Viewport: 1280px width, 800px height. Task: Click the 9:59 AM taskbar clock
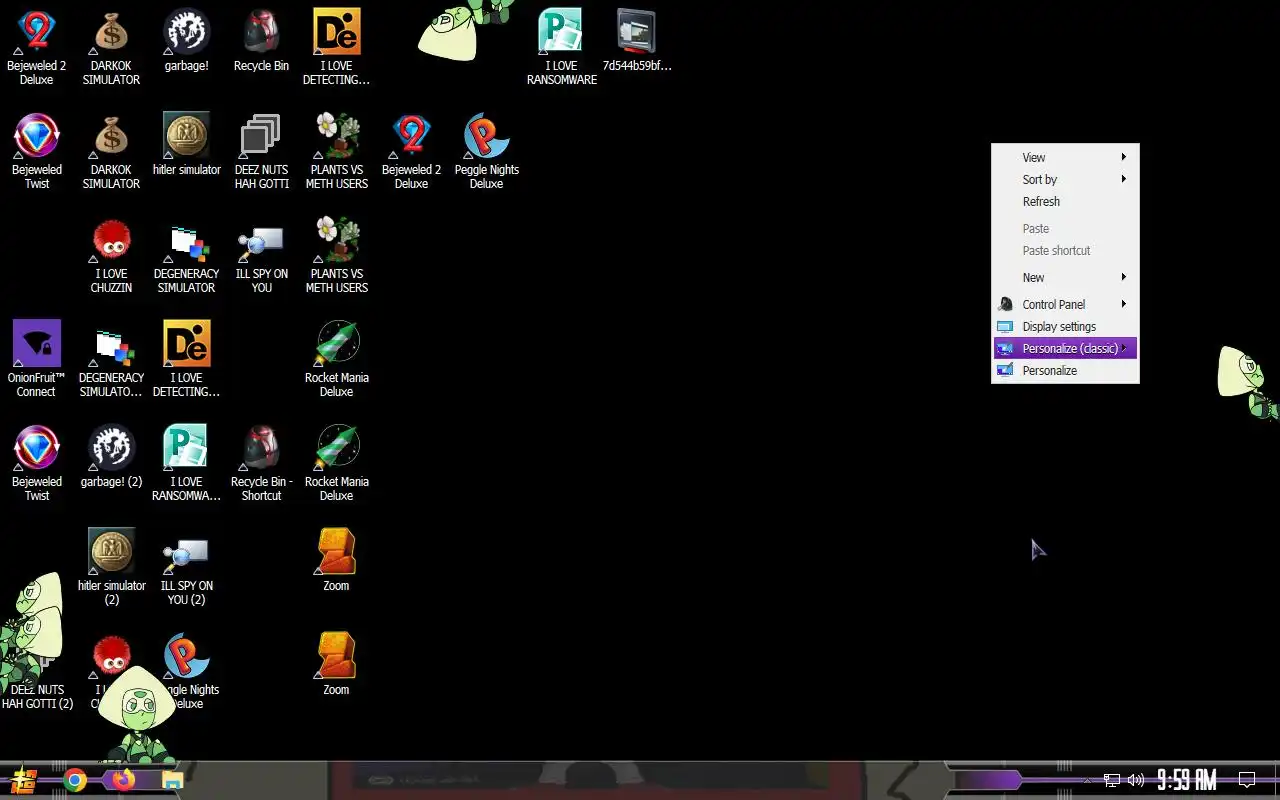pyautogui.click(x=1186, y=780)
